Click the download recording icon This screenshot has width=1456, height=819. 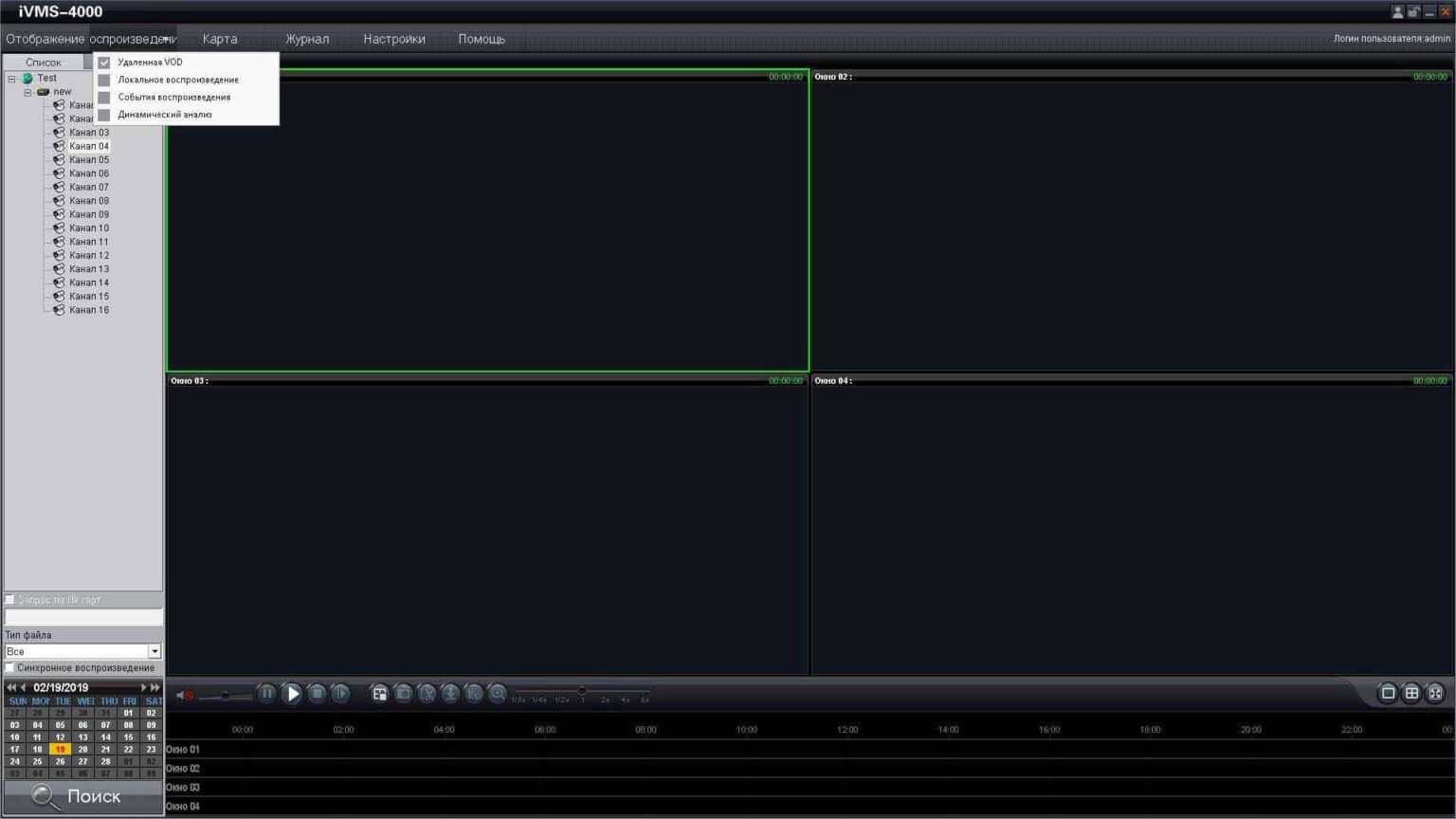(x=450, y=694)
